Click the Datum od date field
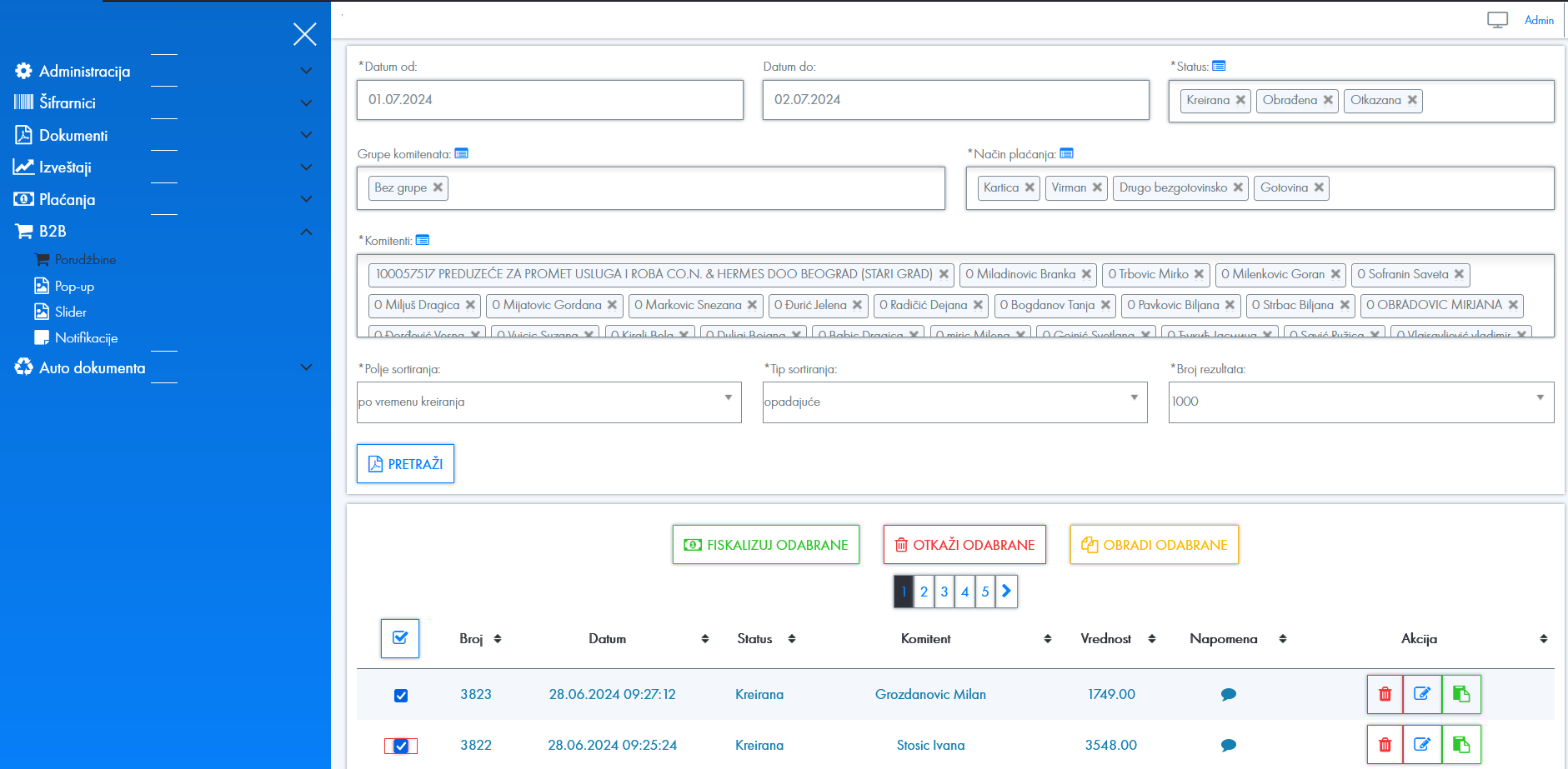Screen dimensions: 1568x769 click(550, 100)
